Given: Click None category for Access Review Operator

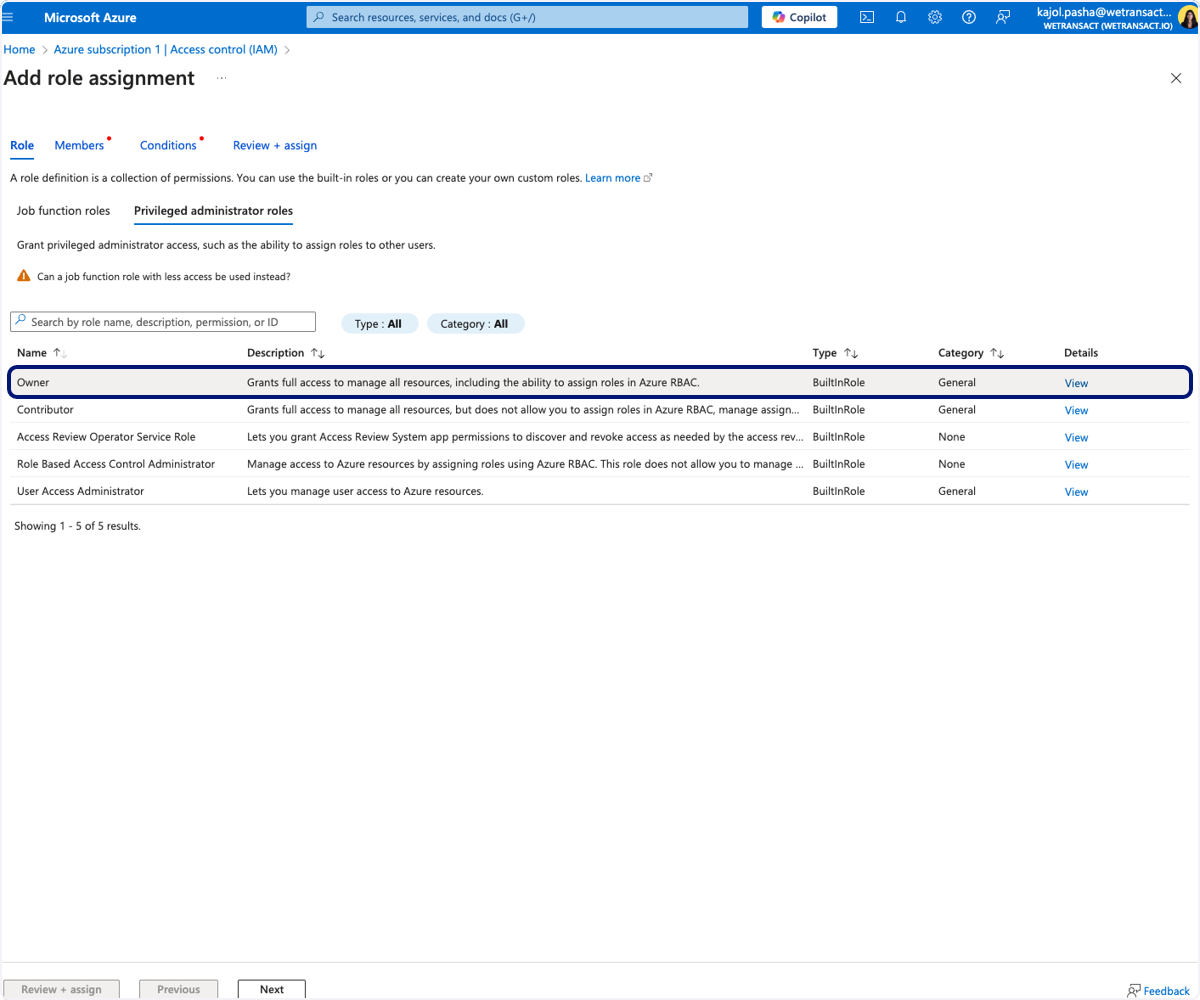Looking at the screenshot, I should 951,437.
